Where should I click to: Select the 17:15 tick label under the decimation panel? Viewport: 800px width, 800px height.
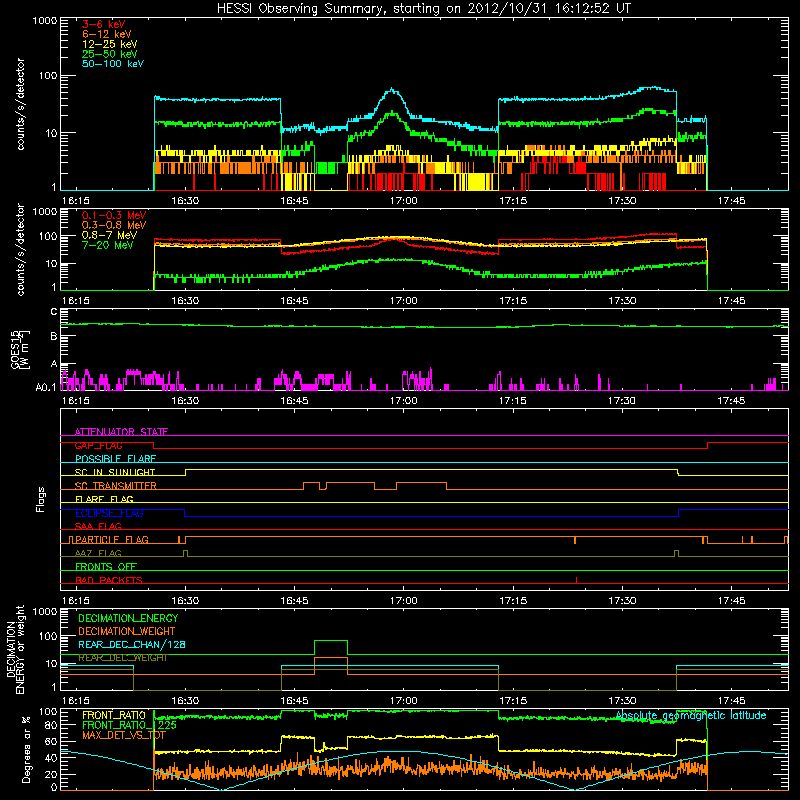(513, 701)
